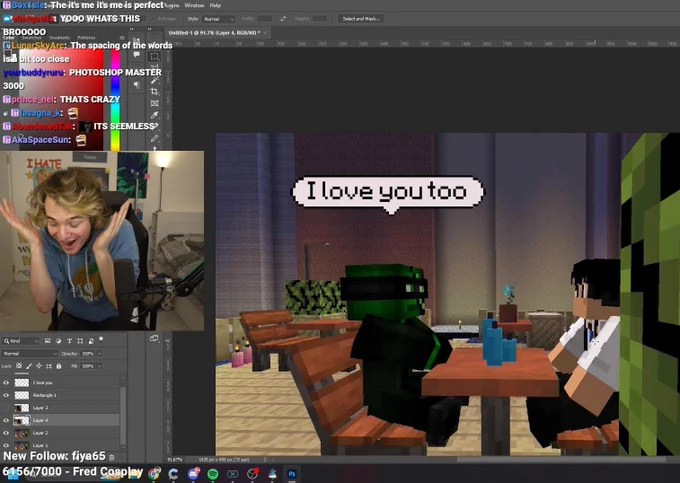Select the Rectangular Marquee tool

coord(154,56)
